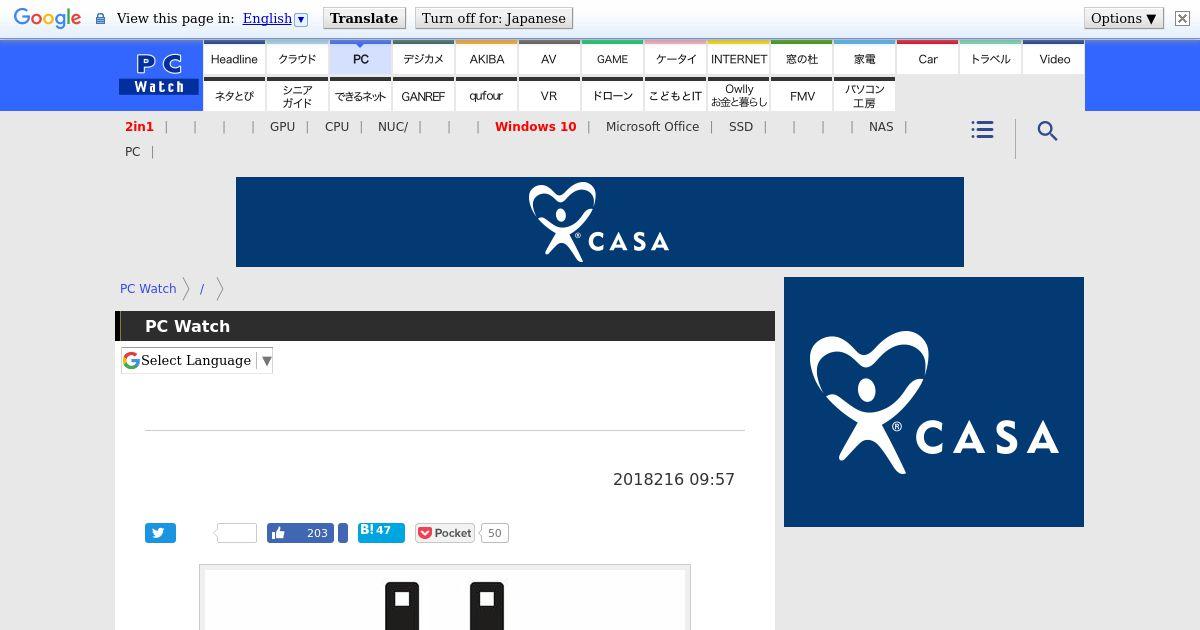Open the hamburger list menu icon
The width and height of the screenshot is (1200, 630).
click(982, 130)
